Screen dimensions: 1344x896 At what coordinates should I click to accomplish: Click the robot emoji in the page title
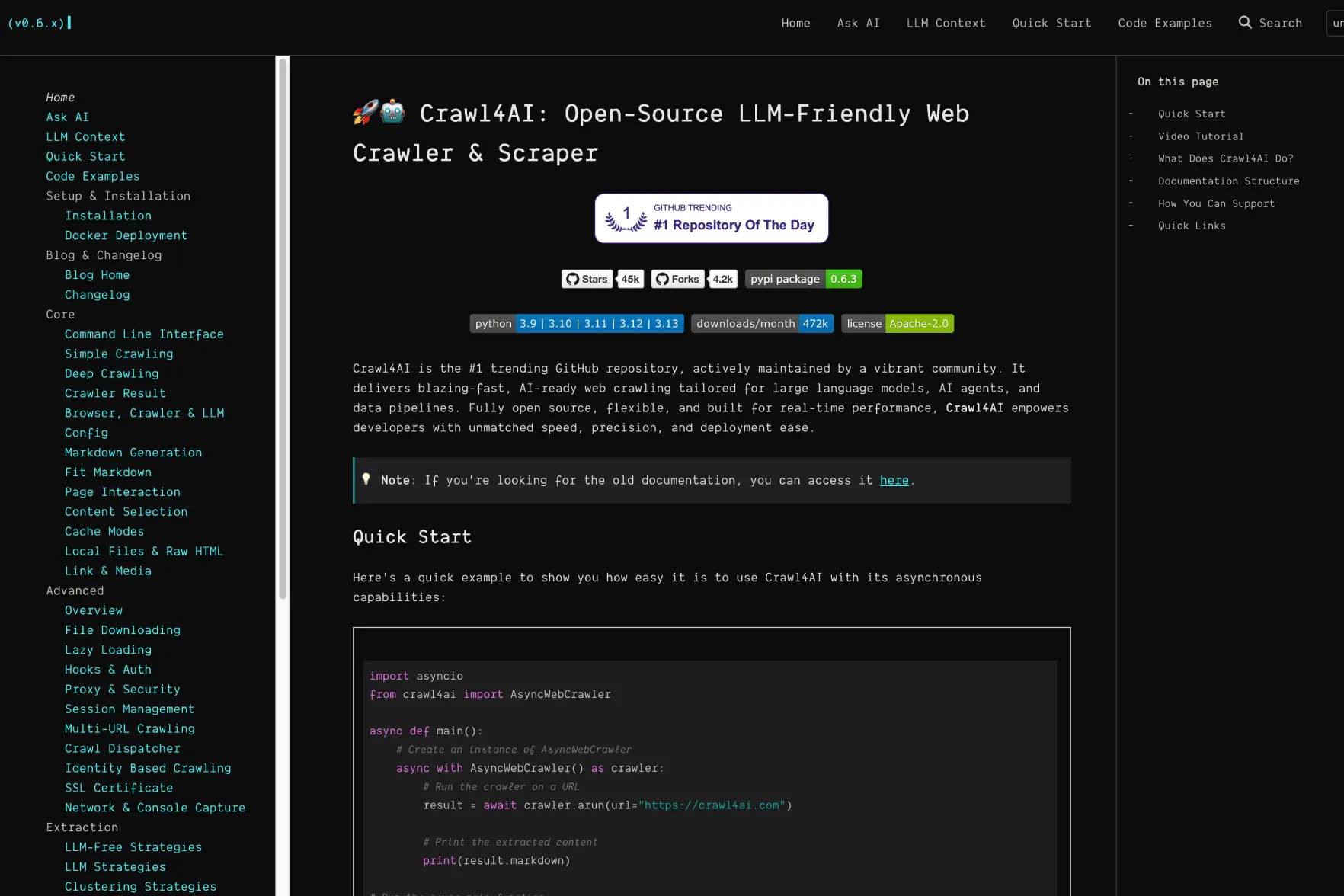[392, 112]
